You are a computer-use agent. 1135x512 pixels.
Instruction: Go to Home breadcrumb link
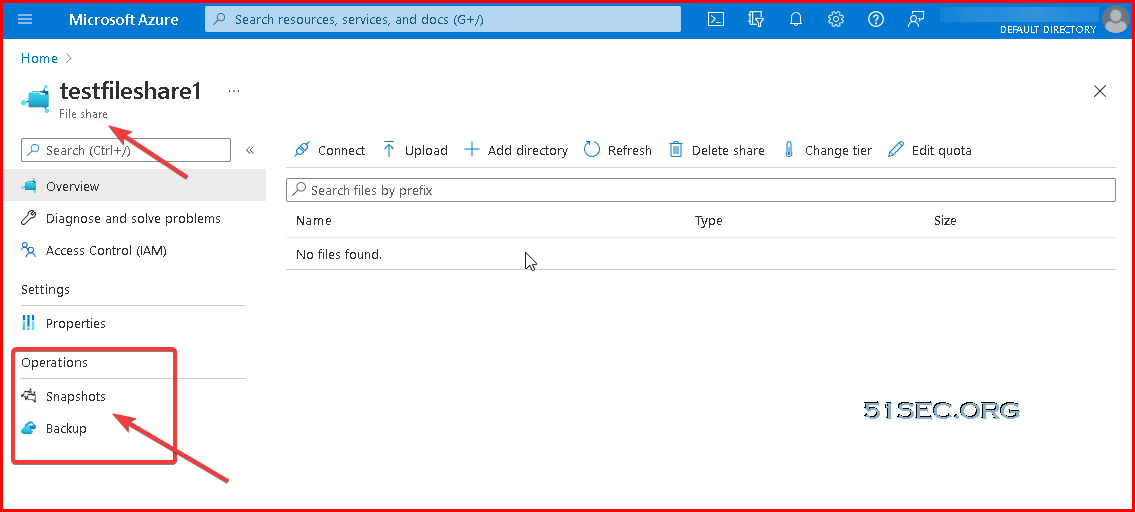tap(39, 58)
